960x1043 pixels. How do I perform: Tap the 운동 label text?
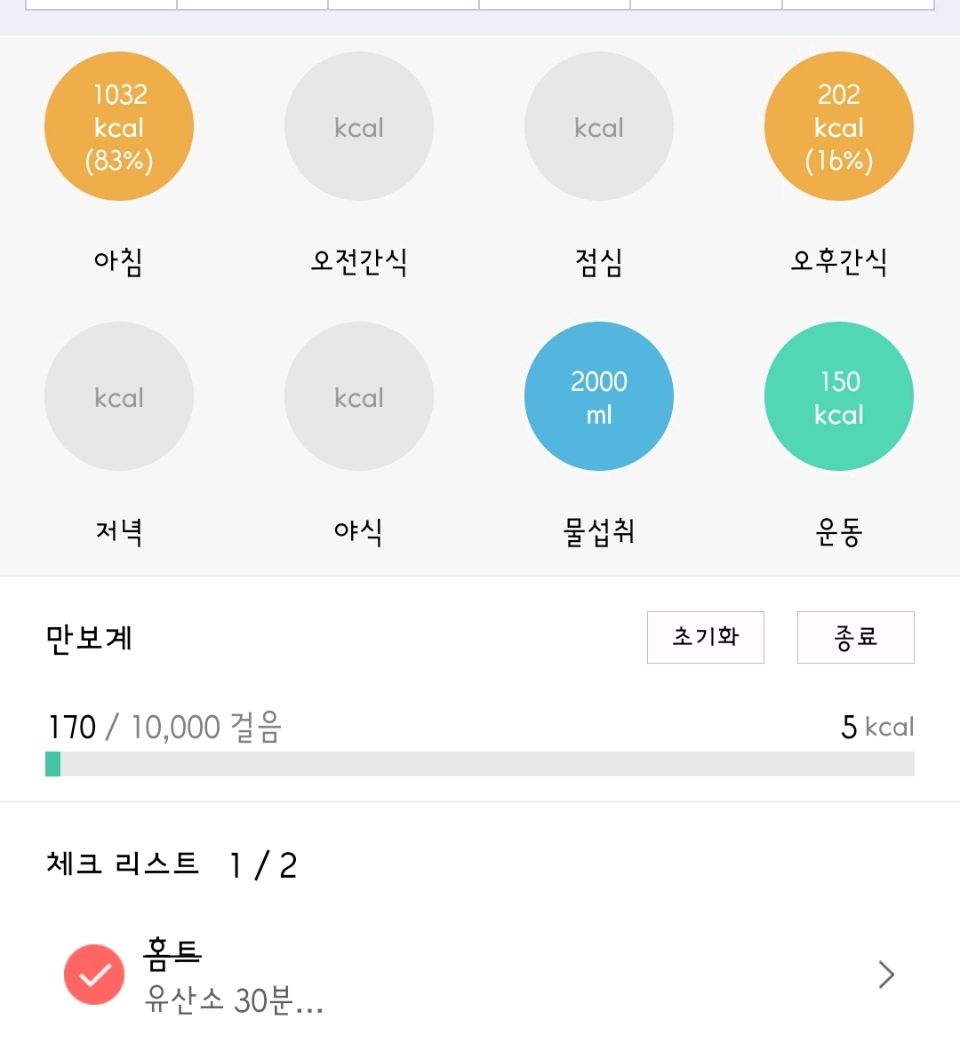tap(839, 532)
